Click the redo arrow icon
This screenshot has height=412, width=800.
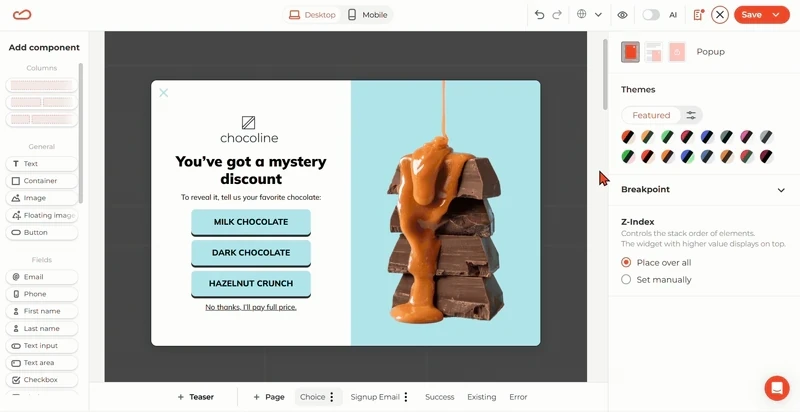pyautogui.click(x=557, y=15)
